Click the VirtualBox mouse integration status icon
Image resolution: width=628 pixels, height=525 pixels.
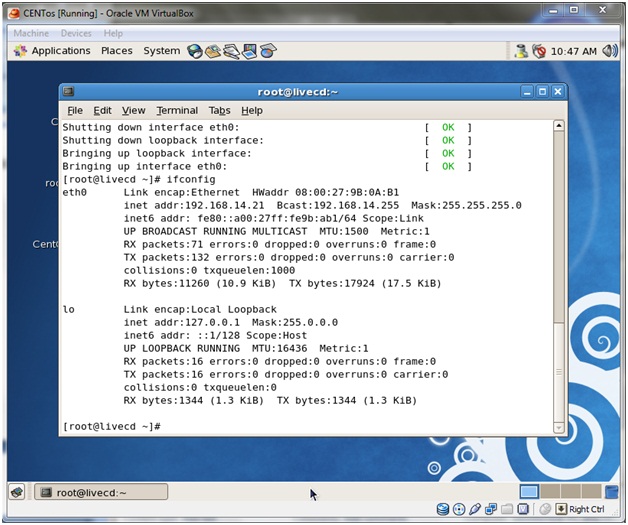pyautogui.click(x=545, y=509)
